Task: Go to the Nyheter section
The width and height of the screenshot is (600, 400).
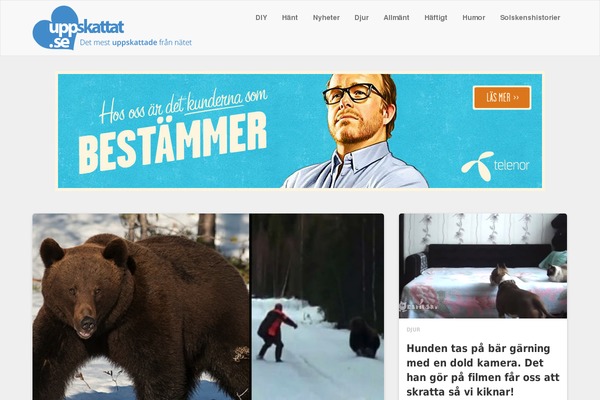Action: coord(326,18)
